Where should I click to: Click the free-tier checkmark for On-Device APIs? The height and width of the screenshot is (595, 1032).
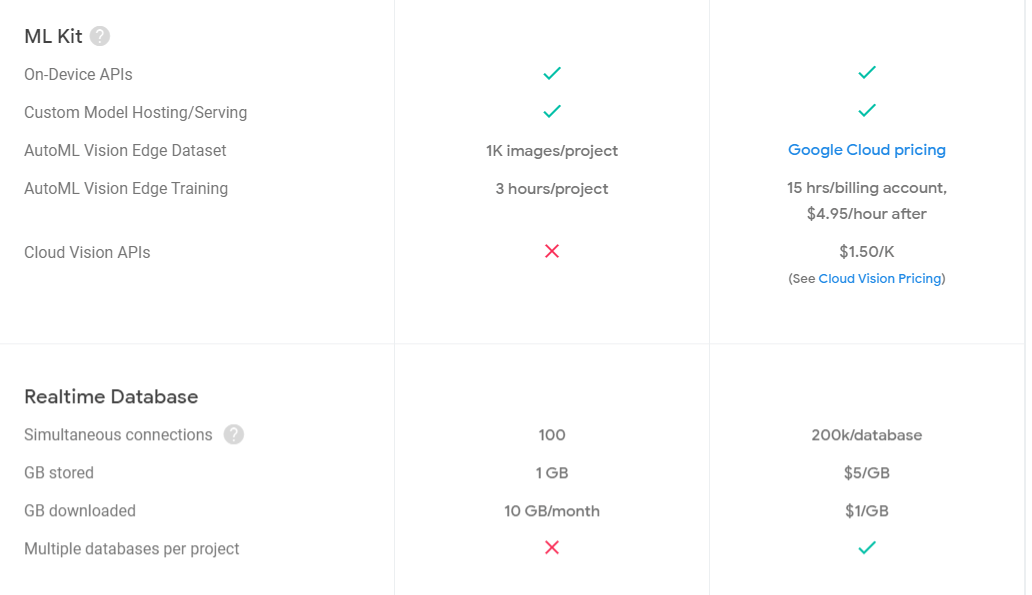552,73
